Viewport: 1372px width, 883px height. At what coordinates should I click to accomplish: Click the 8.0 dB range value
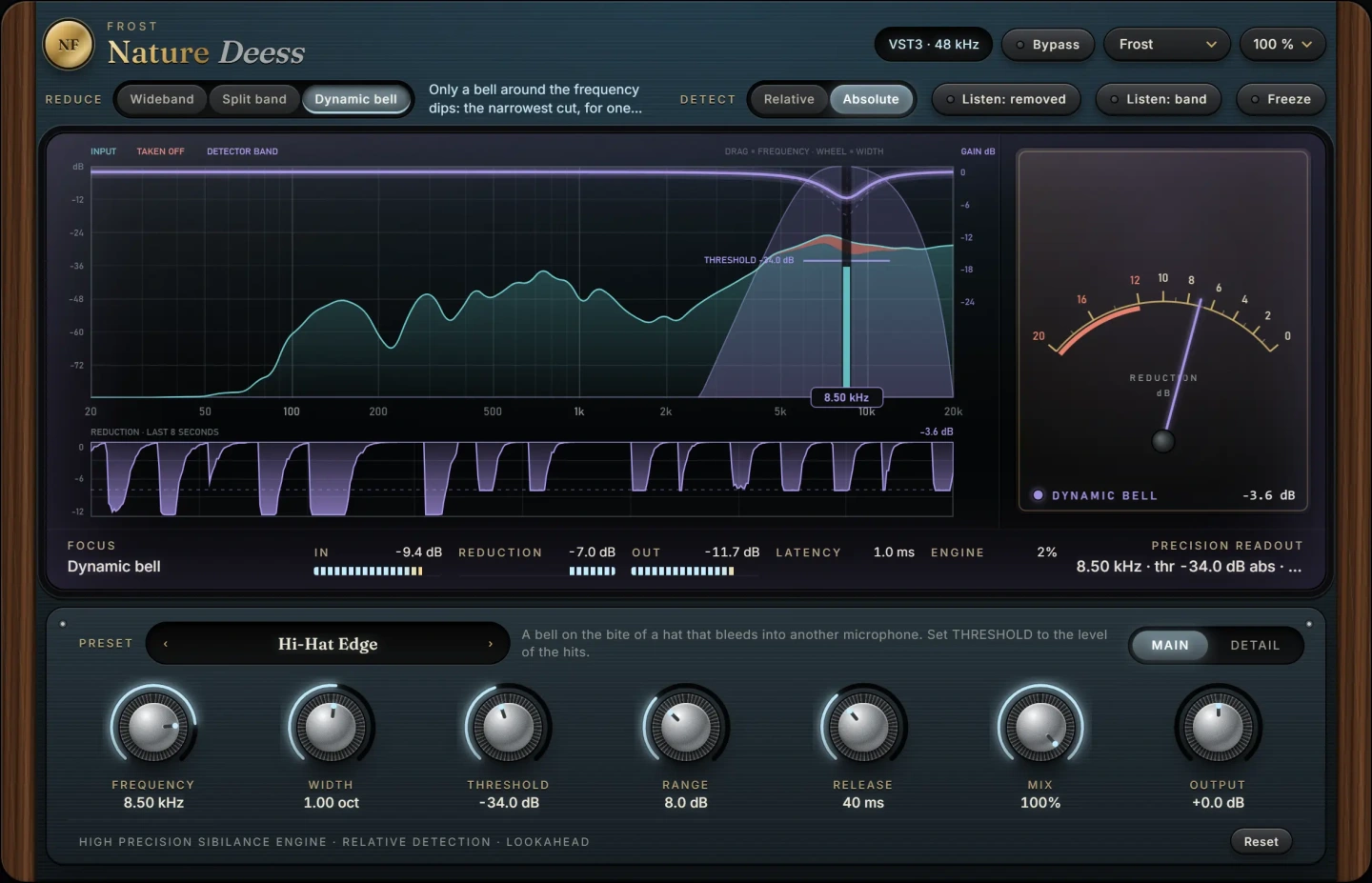[x=686, y=803]
